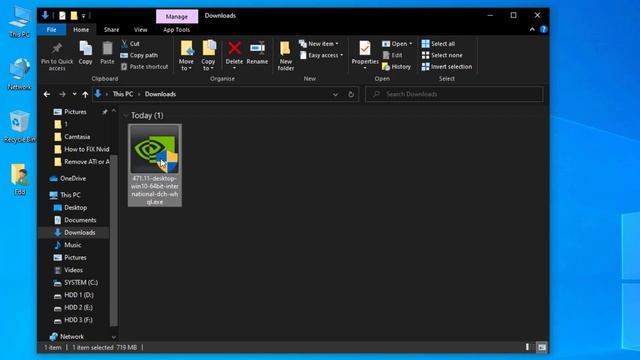Viewport: 640px width, 360px height.
Task: Click This PC in address bar
Action: click(x=123, y=94)
